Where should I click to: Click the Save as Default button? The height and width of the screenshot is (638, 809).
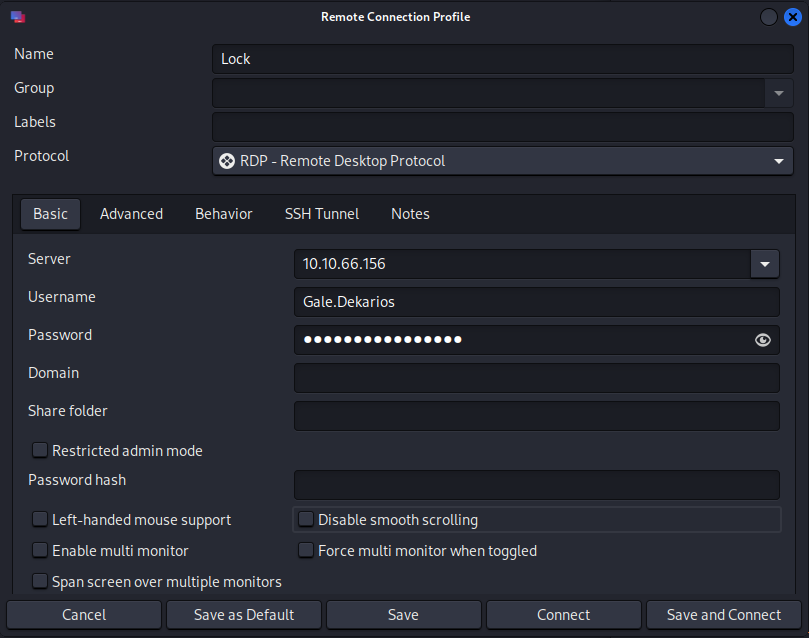pos(244,615)
